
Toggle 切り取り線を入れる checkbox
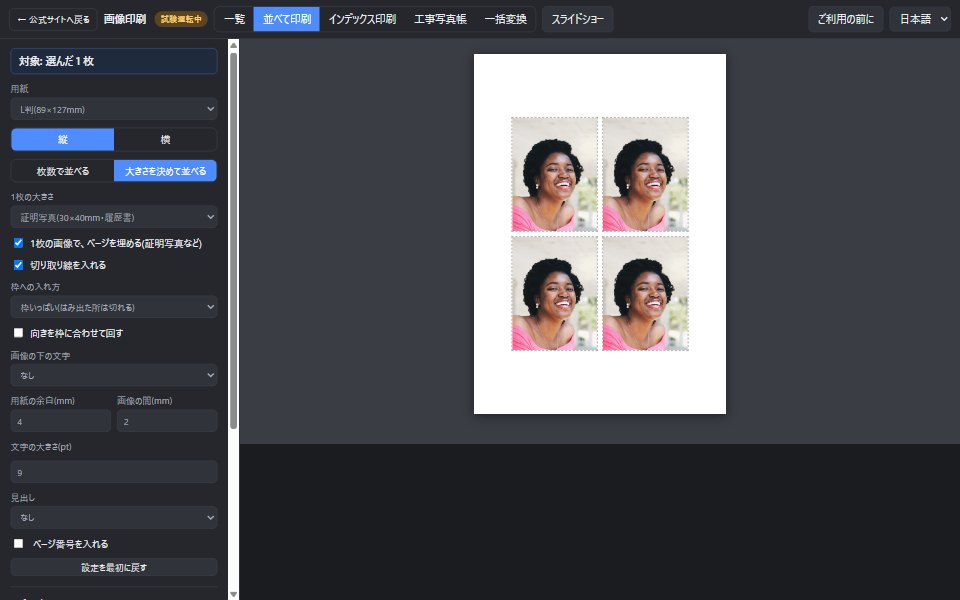pyautogui.click(x=18, y=265)
